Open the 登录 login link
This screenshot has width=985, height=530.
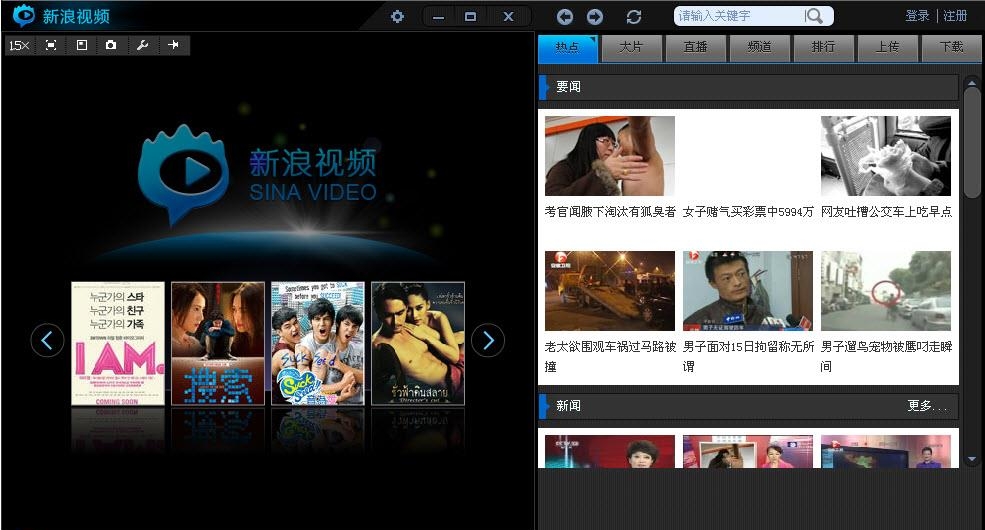tap(917, 16)
